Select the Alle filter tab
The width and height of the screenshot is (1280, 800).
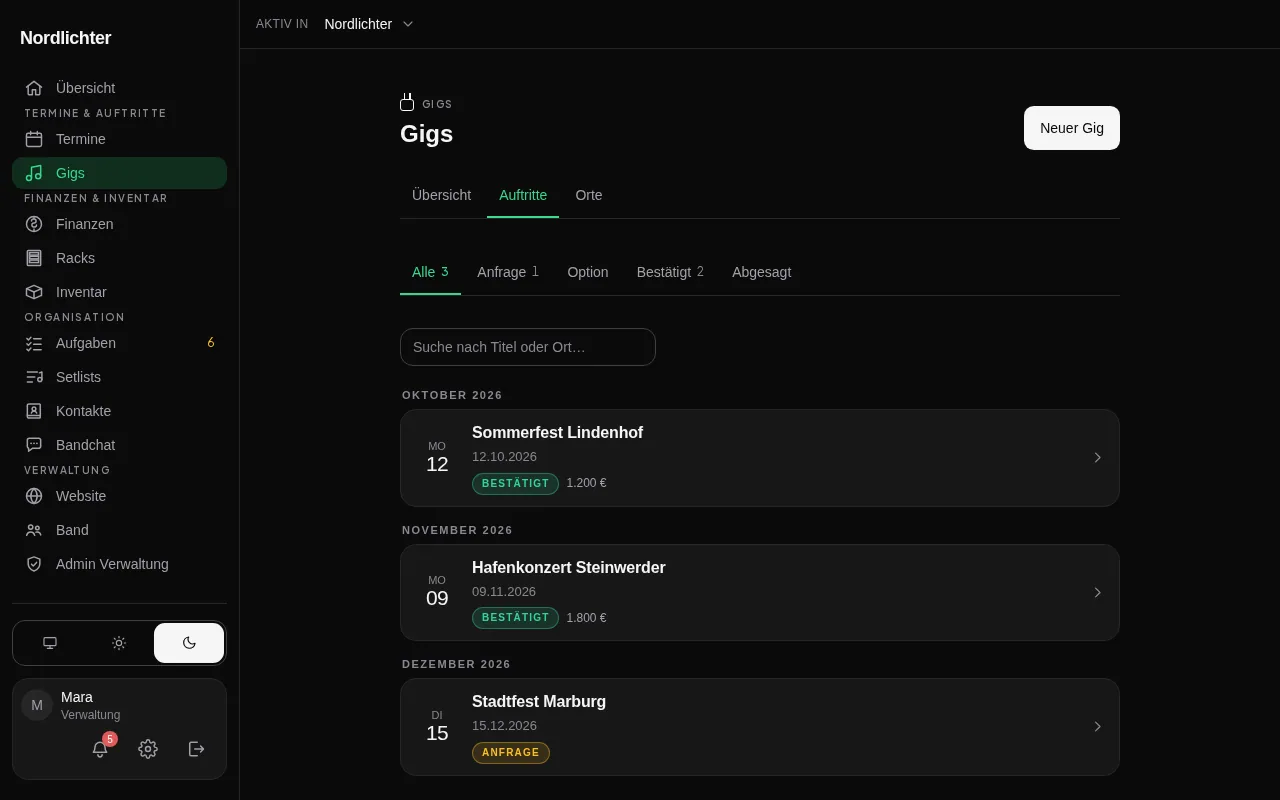pyautogui.click(x=430, y=272)
